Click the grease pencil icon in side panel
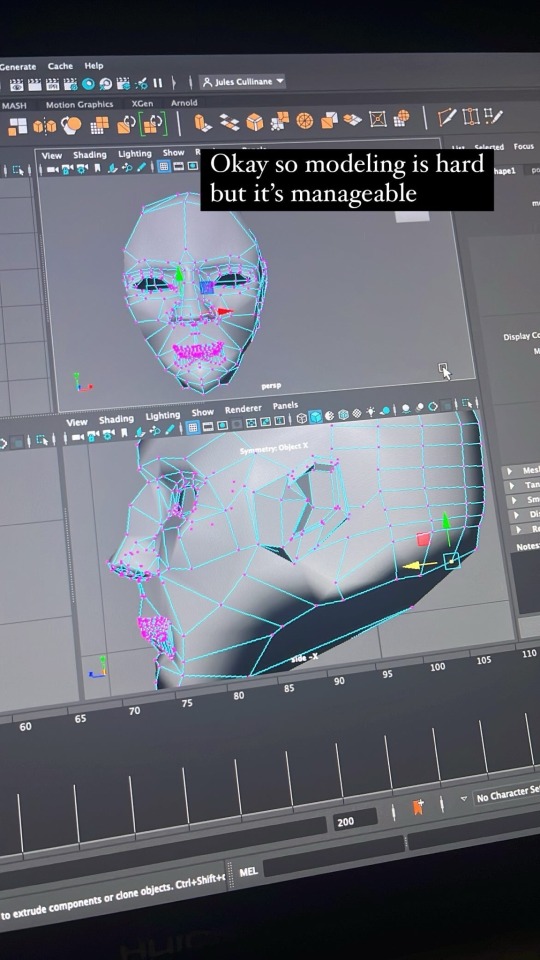This screenshot has width=540, height=960. point(170,430)
